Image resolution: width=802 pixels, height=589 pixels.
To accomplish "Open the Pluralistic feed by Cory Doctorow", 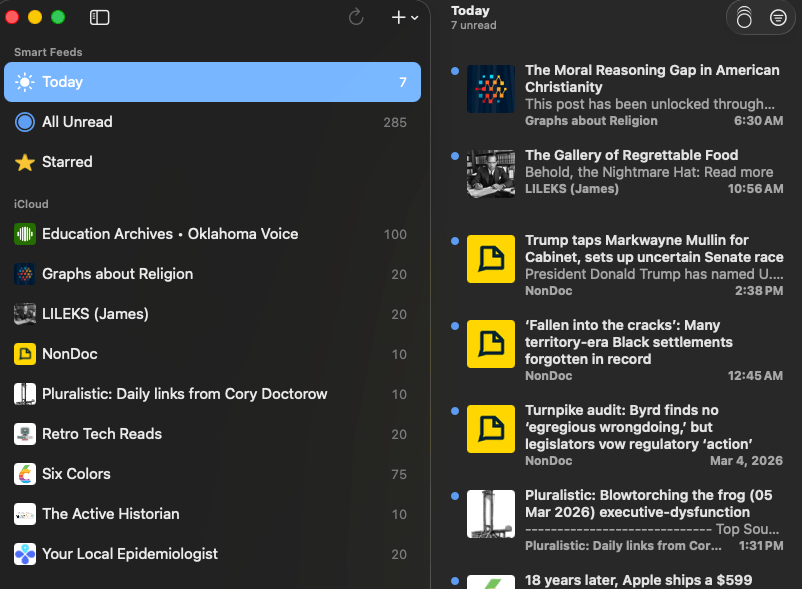I will (x=184, y=394).
